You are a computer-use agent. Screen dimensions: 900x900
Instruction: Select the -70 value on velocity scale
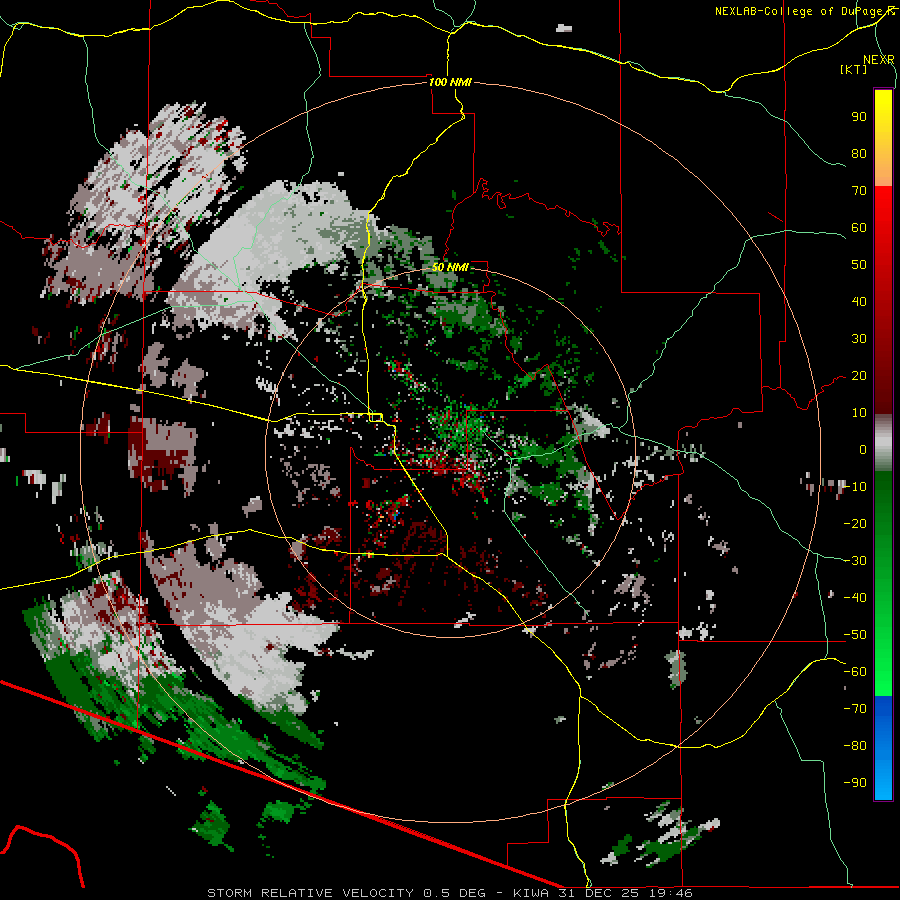pyautogui.click(x=855, y=709)
